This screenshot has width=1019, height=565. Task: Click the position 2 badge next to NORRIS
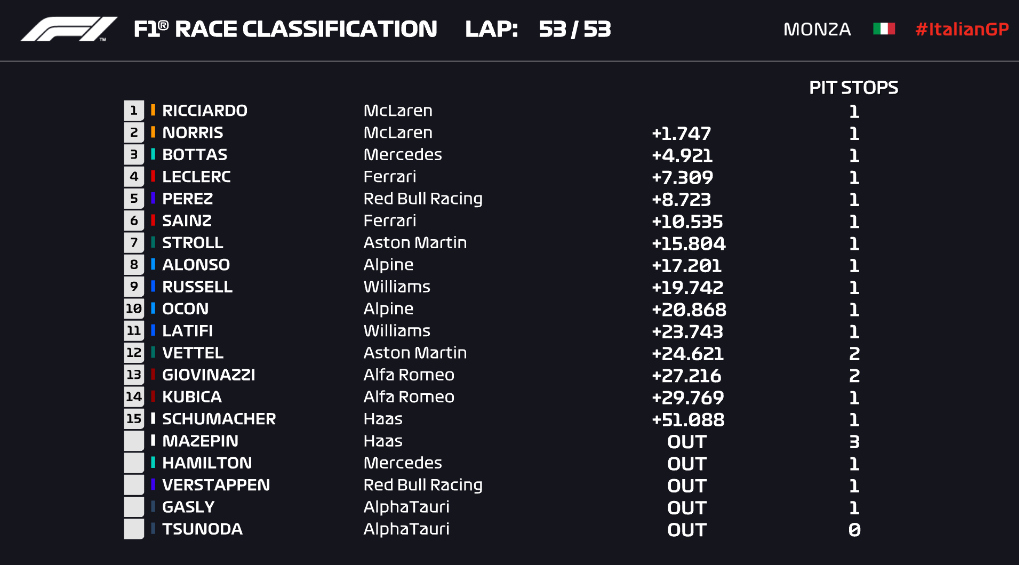[x=133, y=133]
